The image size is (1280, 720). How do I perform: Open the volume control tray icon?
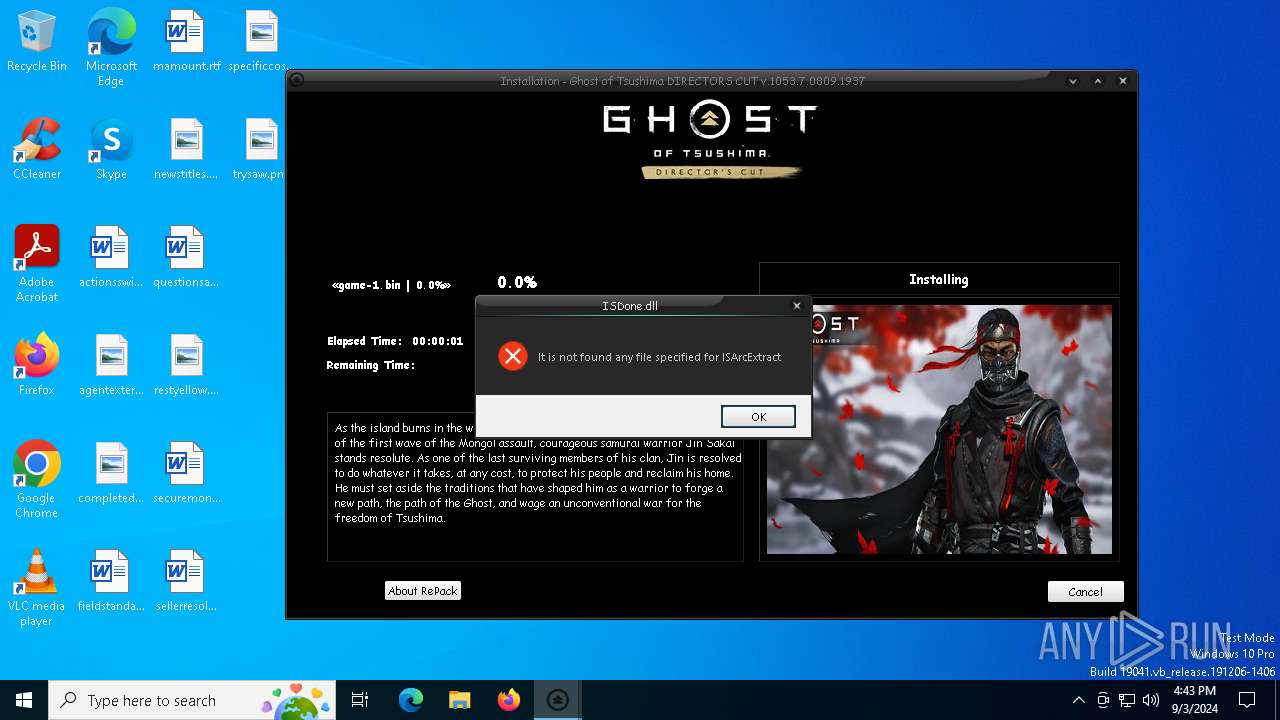pos(1151,700)
